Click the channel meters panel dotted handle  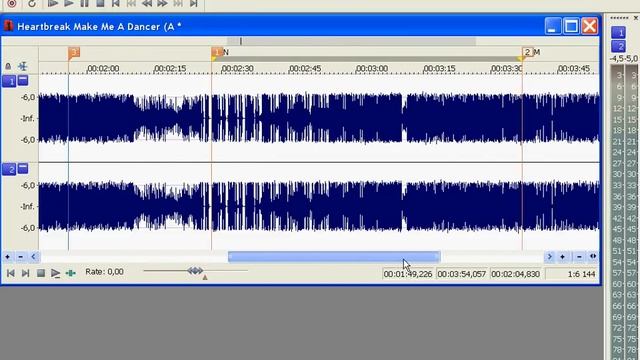(x=619, y=18)
